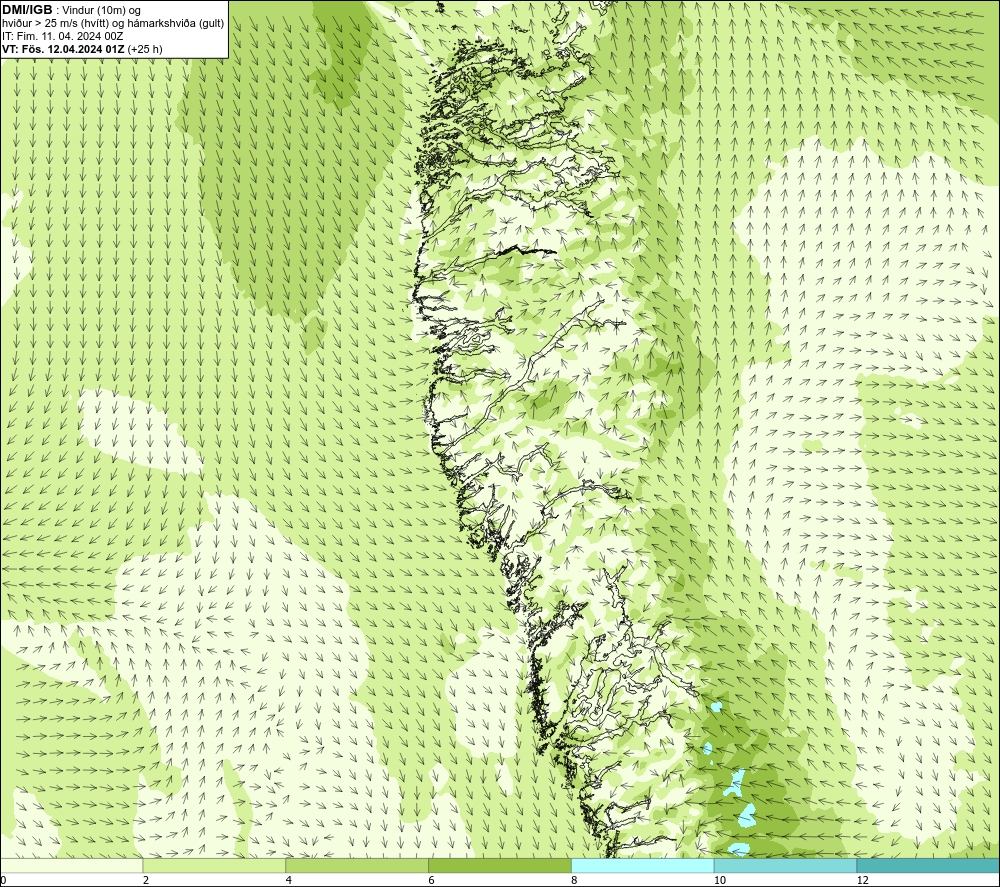
Task: Click the legend label '12'
Action: coord(863,880)
